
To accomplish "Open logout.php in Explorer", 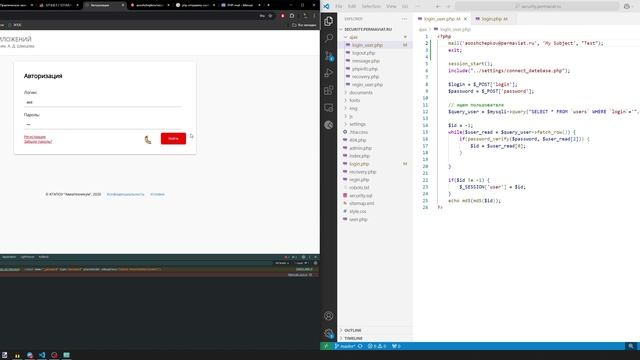I will coord(363,53).
